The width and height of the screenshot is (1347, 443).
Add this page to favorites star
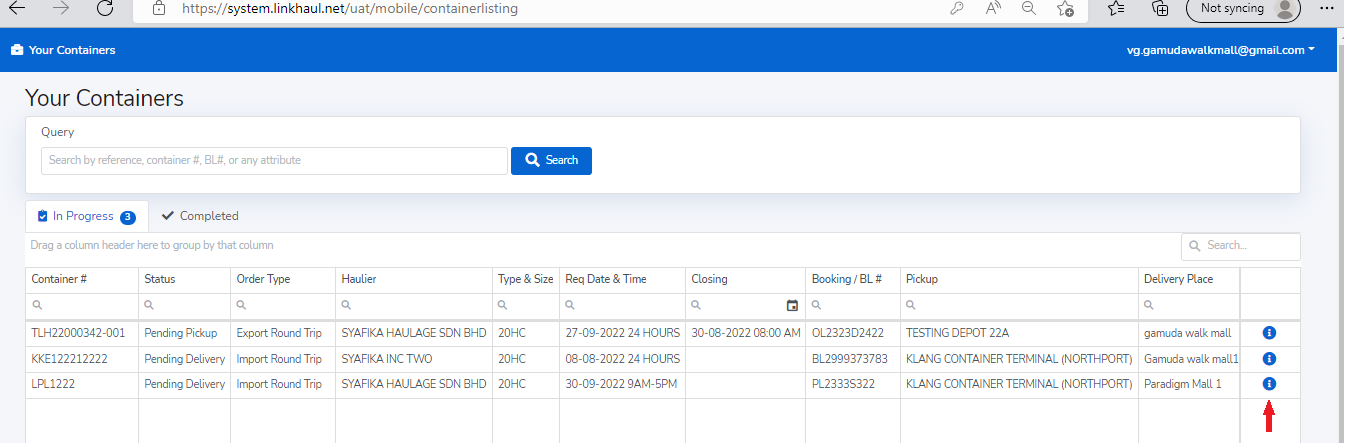(1065, 8)
